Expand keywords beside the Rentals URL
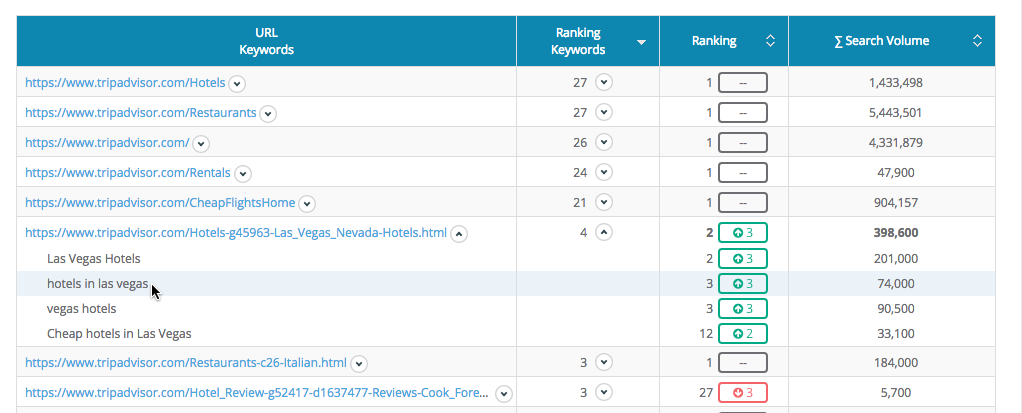This screenshot has height=413, width=1022. click(x=243, y=174)
